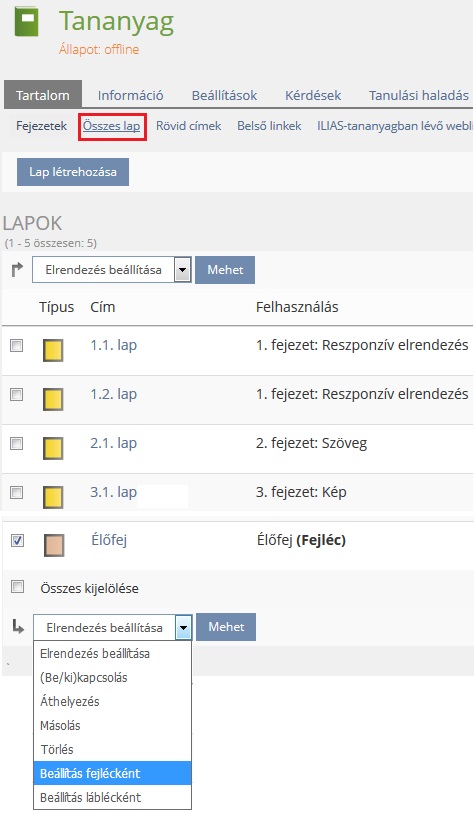Open the Beállítások tab

(224, 95)
